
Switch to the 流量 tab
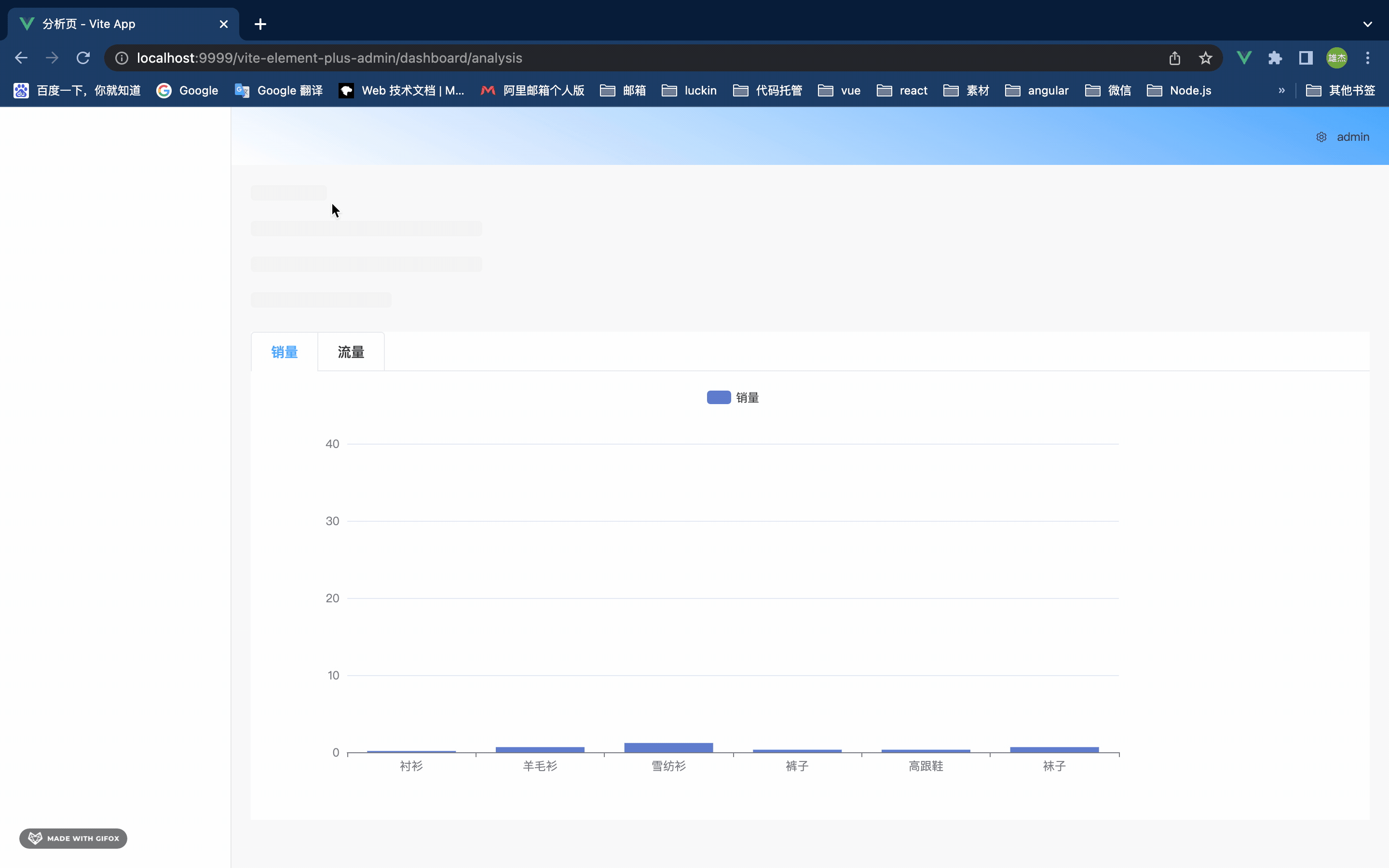click(x=351, y=352)
